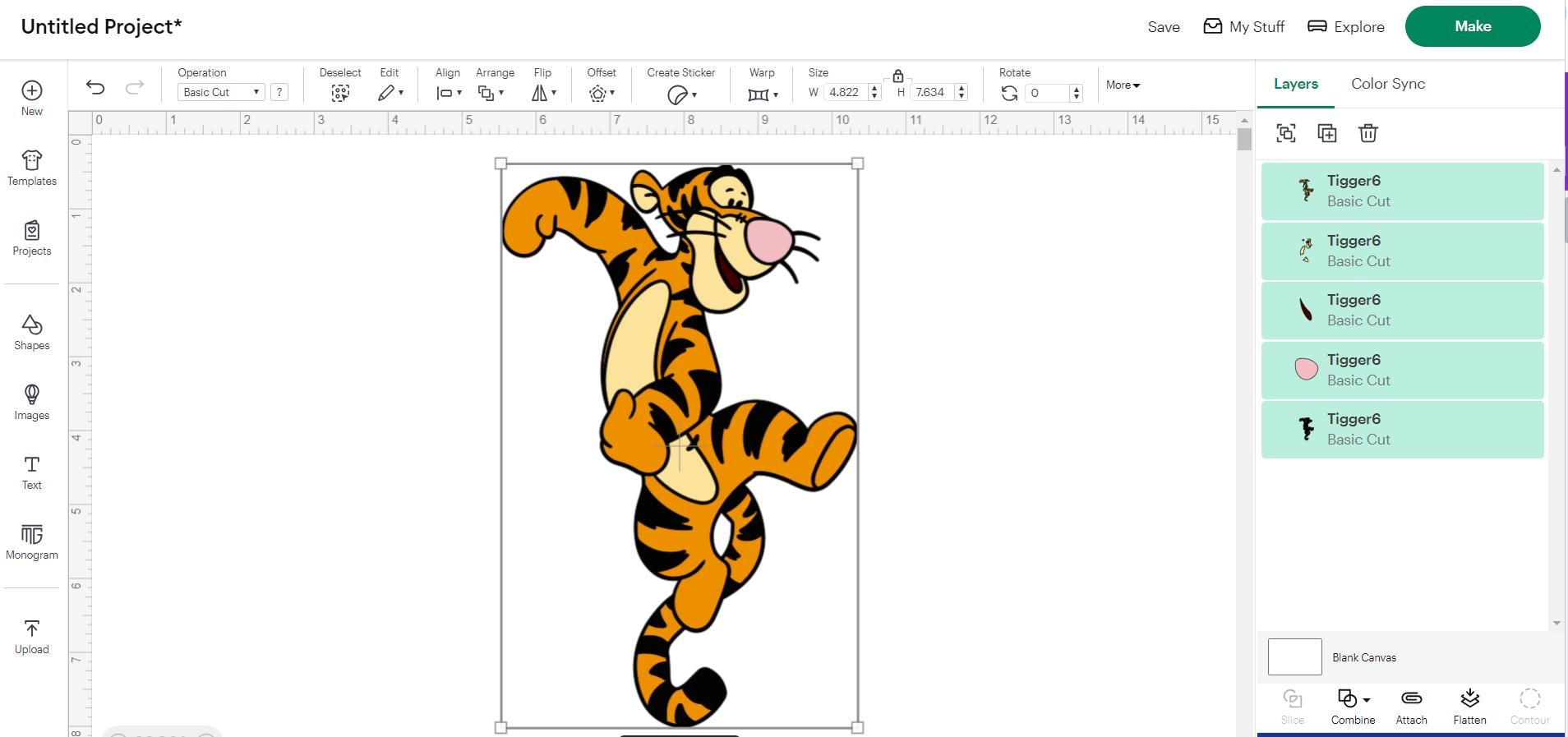Image resolution: width=1568 pixels, height=737 pixels.
Task: Open the Create Sticker dropdown
Action: coord(681,94)
